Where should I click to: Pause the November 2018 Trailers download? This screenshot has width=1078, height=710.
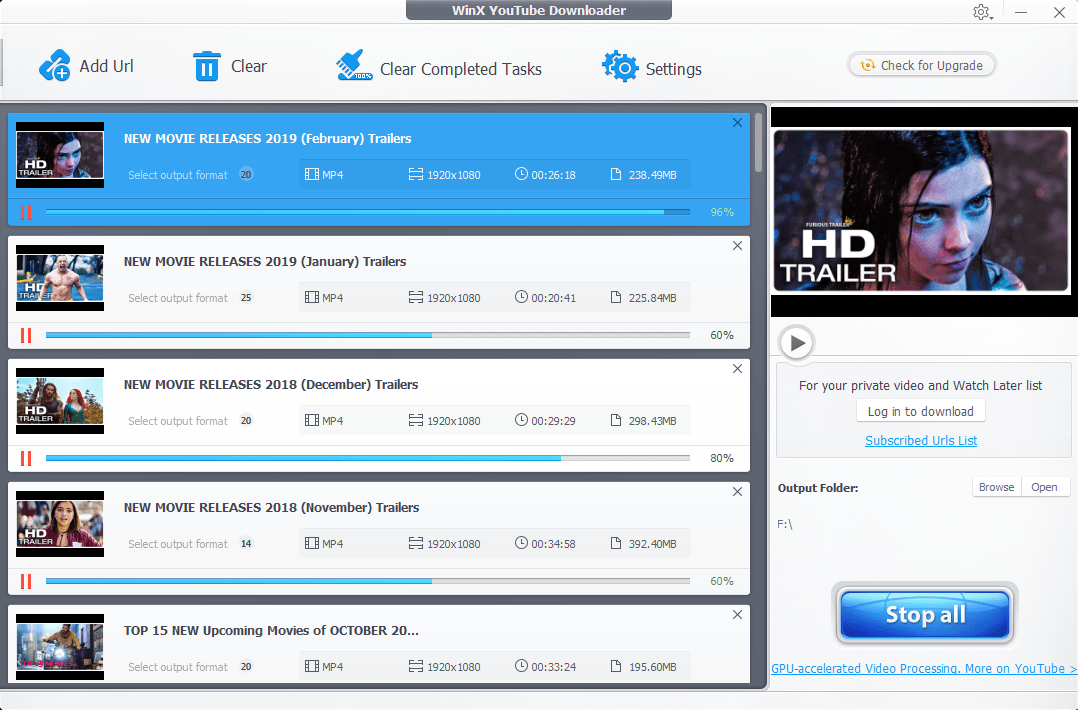(26, 581)
